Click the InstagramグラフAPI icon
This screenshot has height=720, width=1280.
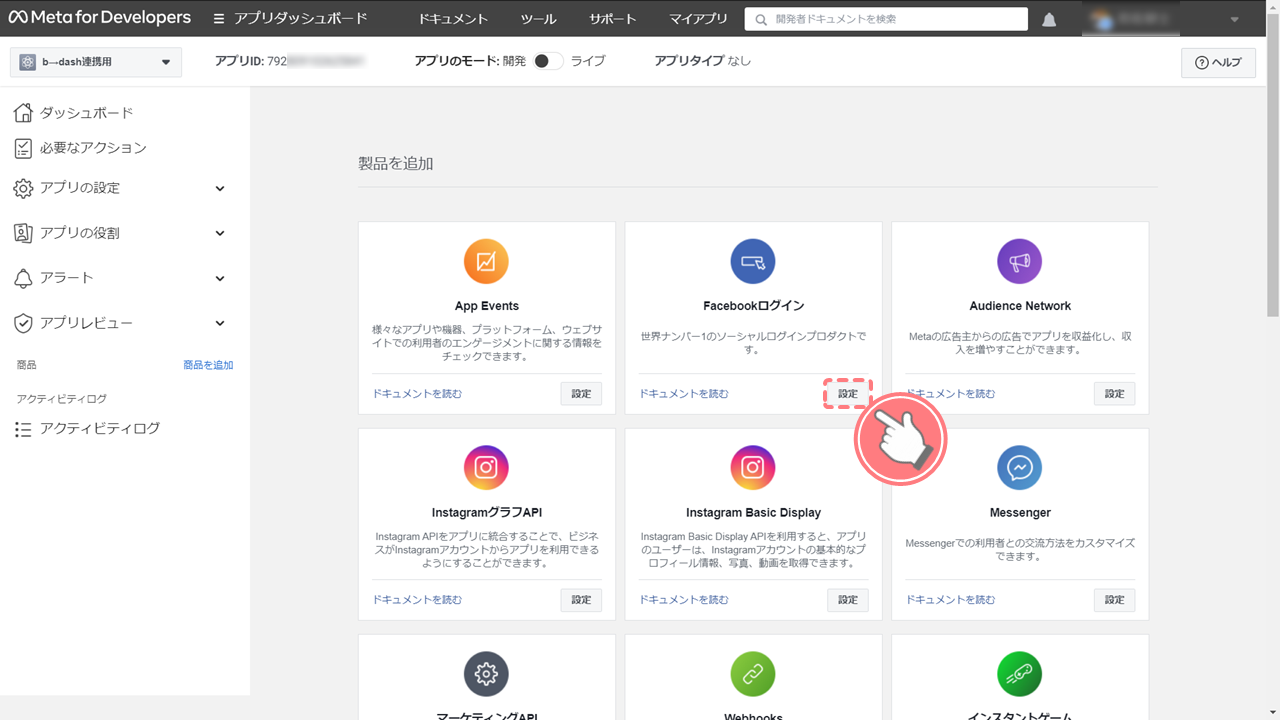(x=486, y=468)
